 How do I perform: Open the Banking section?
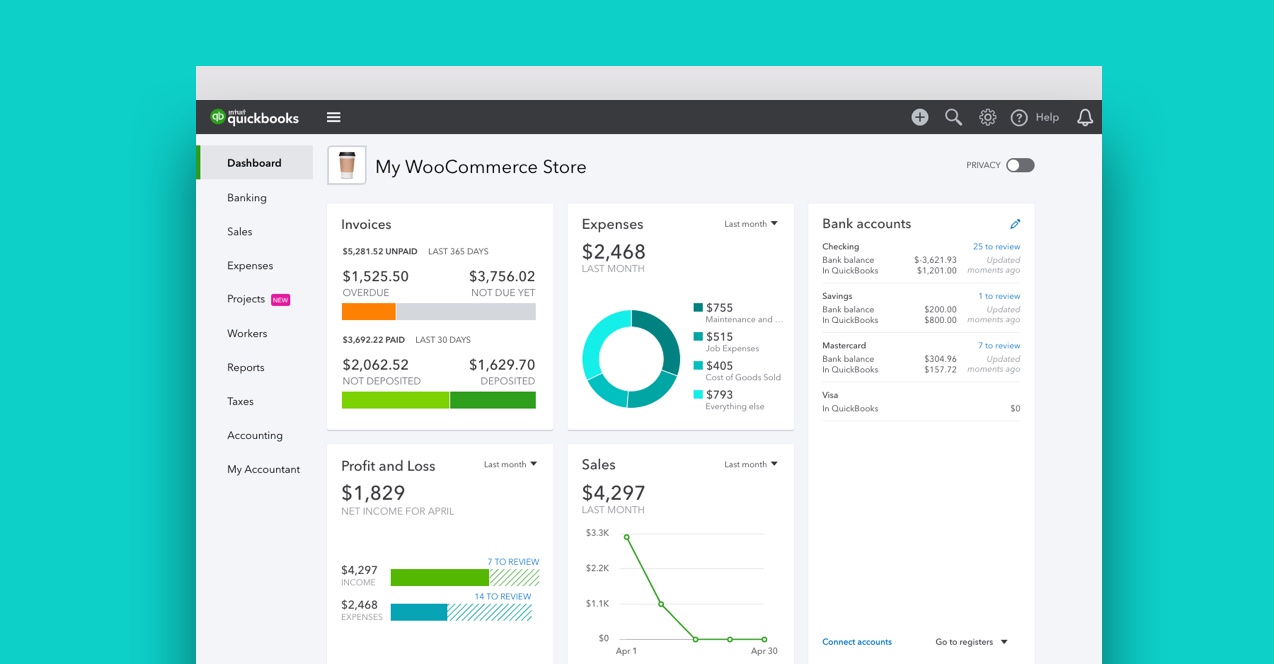tap(246, 197)
